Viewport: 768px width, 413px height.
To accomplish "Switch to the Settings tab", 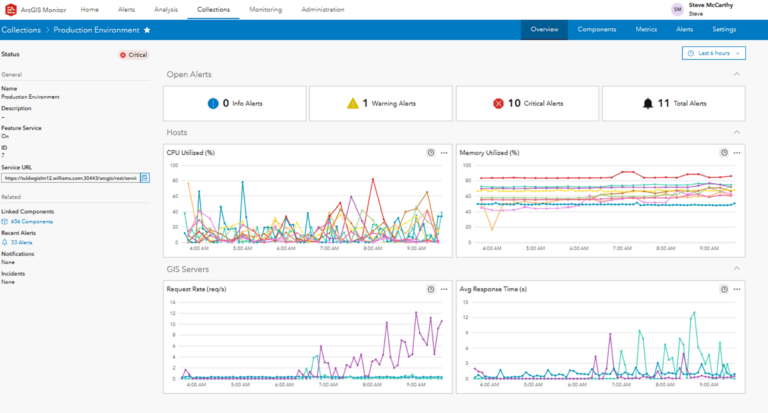I will 724,29.
